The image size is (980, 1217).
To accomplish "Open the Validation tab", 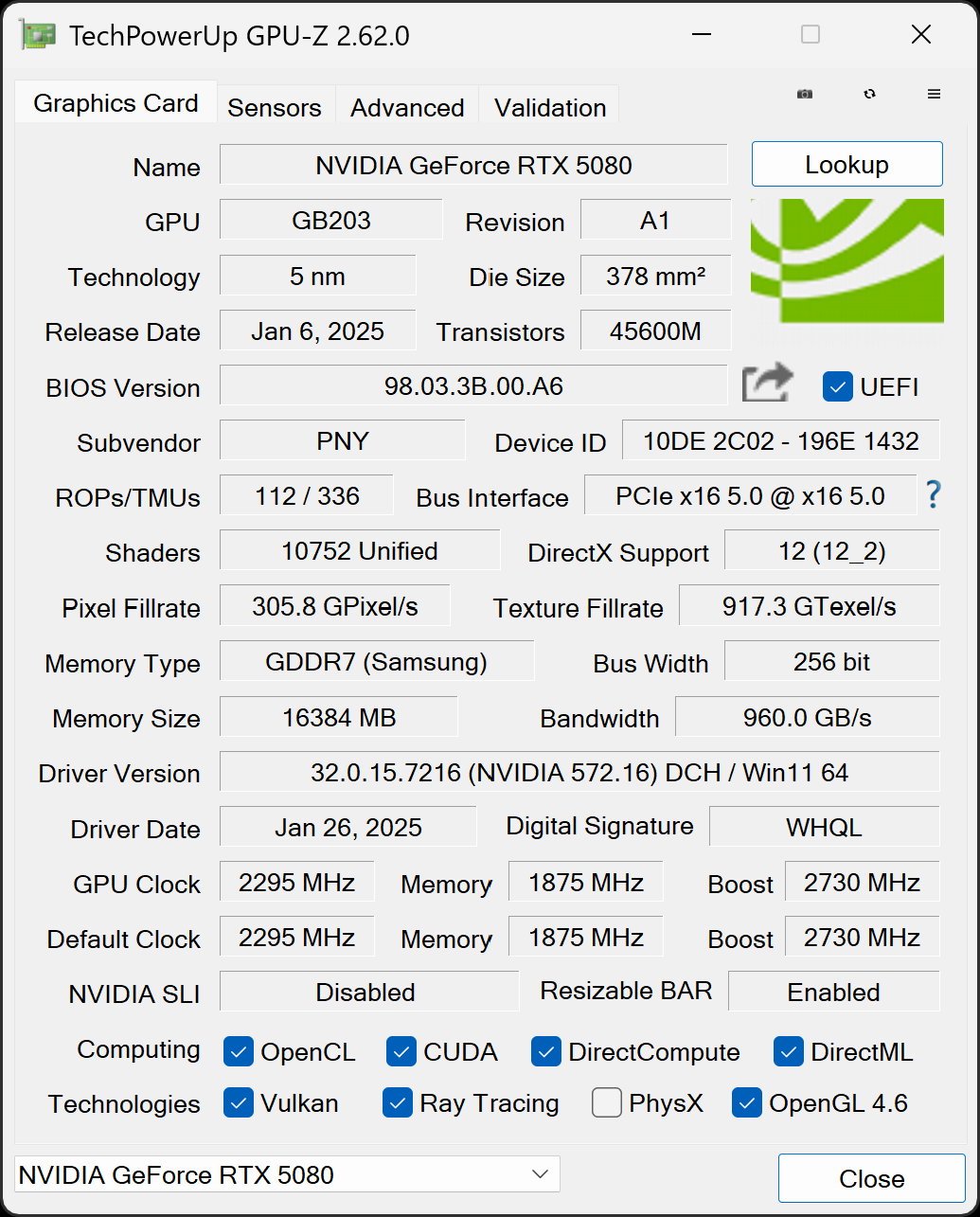I will tap(550, 107).
